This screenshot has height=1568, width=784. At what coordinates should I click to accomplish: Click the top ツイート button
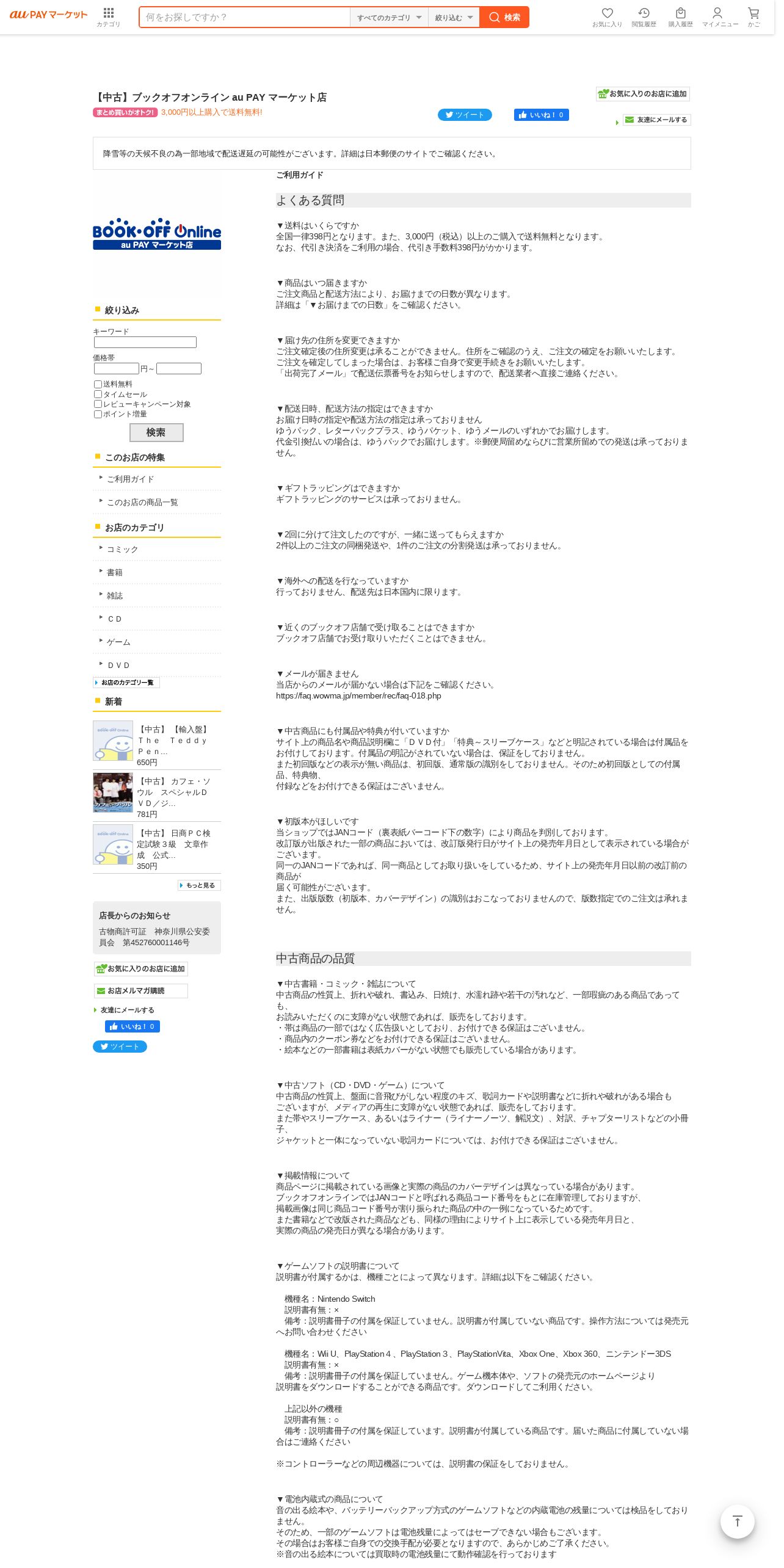tap(465, 115)
